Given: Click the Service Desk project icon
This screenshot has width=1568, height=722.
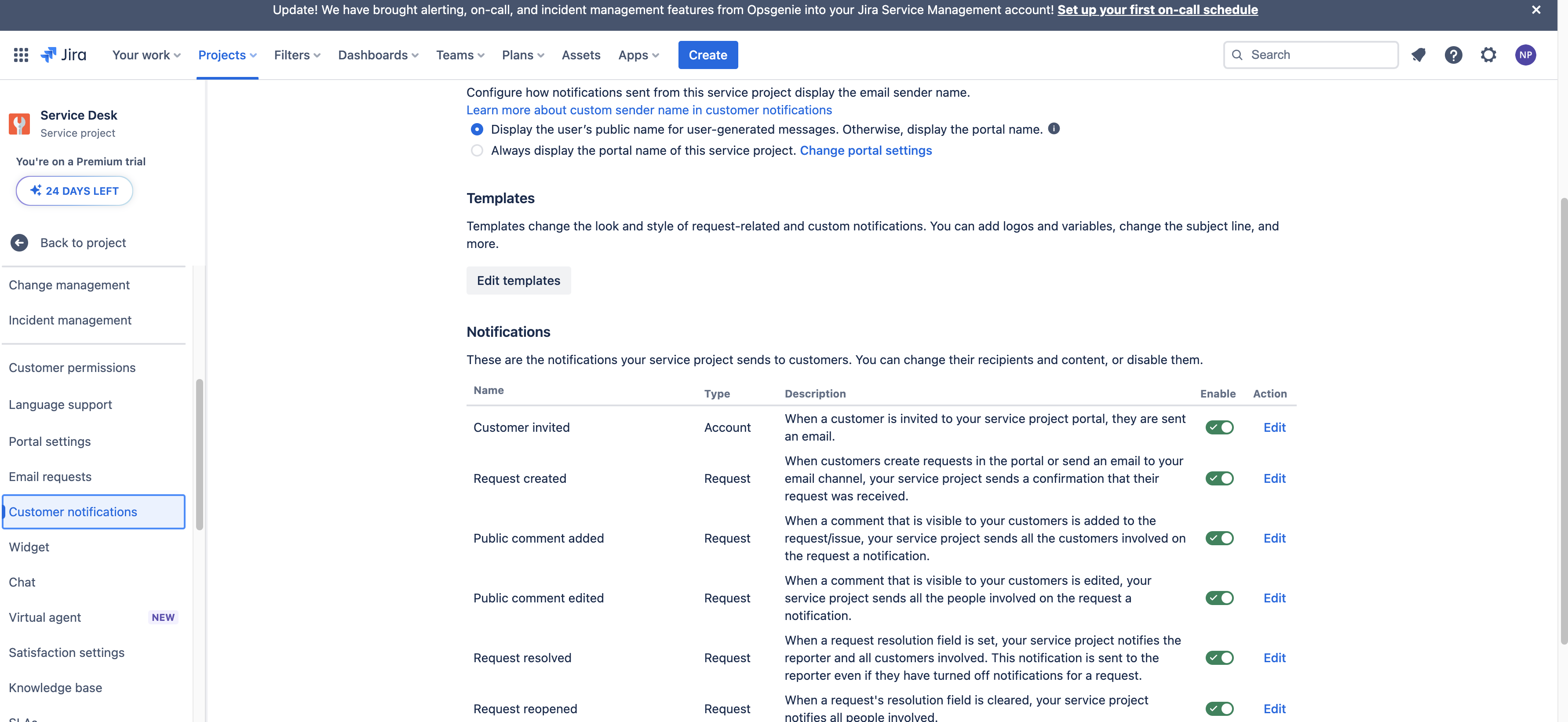Looking at the screenshot, I should pos(19,124).
